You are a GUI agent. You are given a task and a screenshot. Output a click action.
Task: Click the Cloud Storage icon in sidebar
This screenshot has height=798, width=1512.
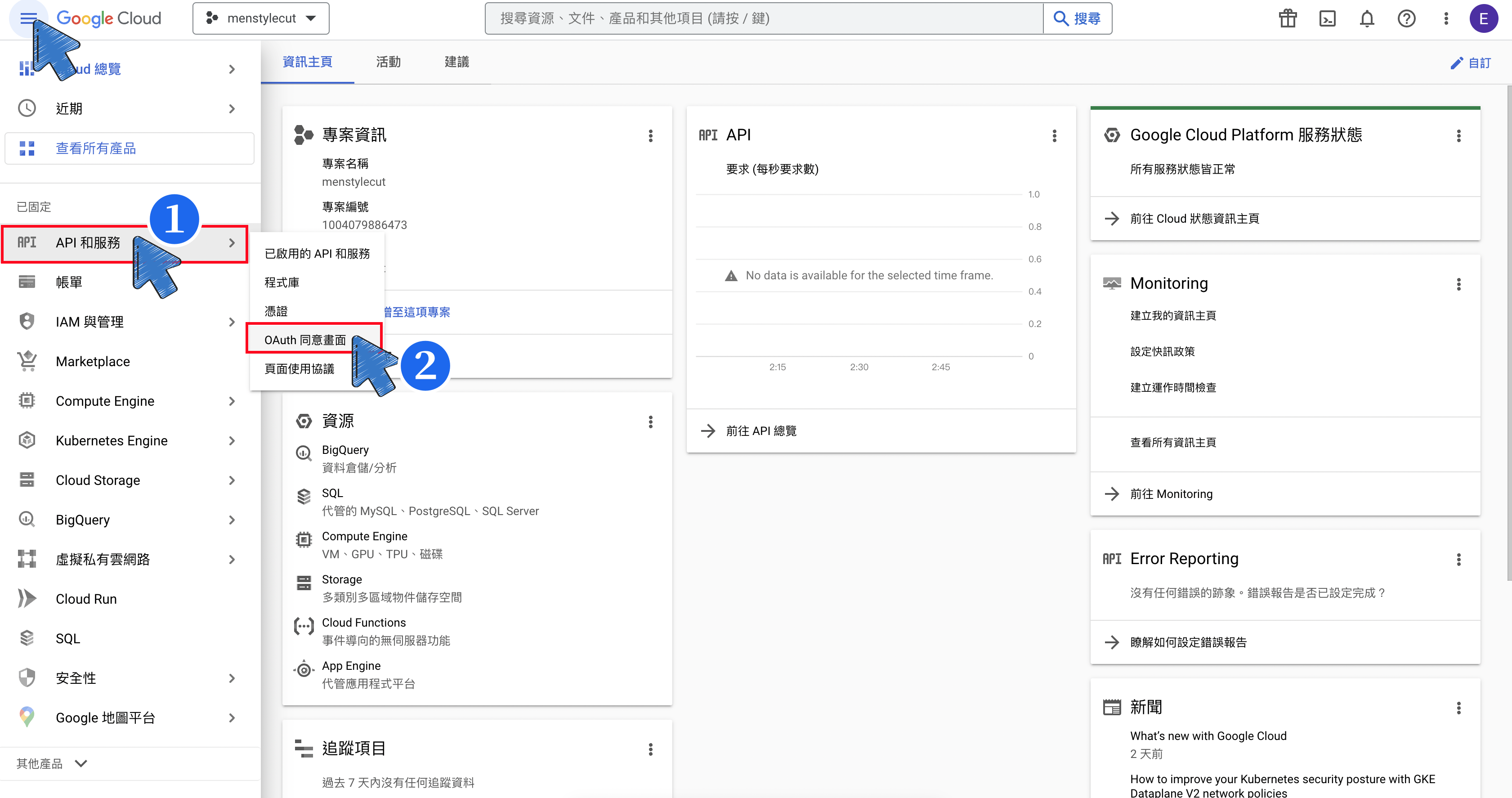coord(27,480)
